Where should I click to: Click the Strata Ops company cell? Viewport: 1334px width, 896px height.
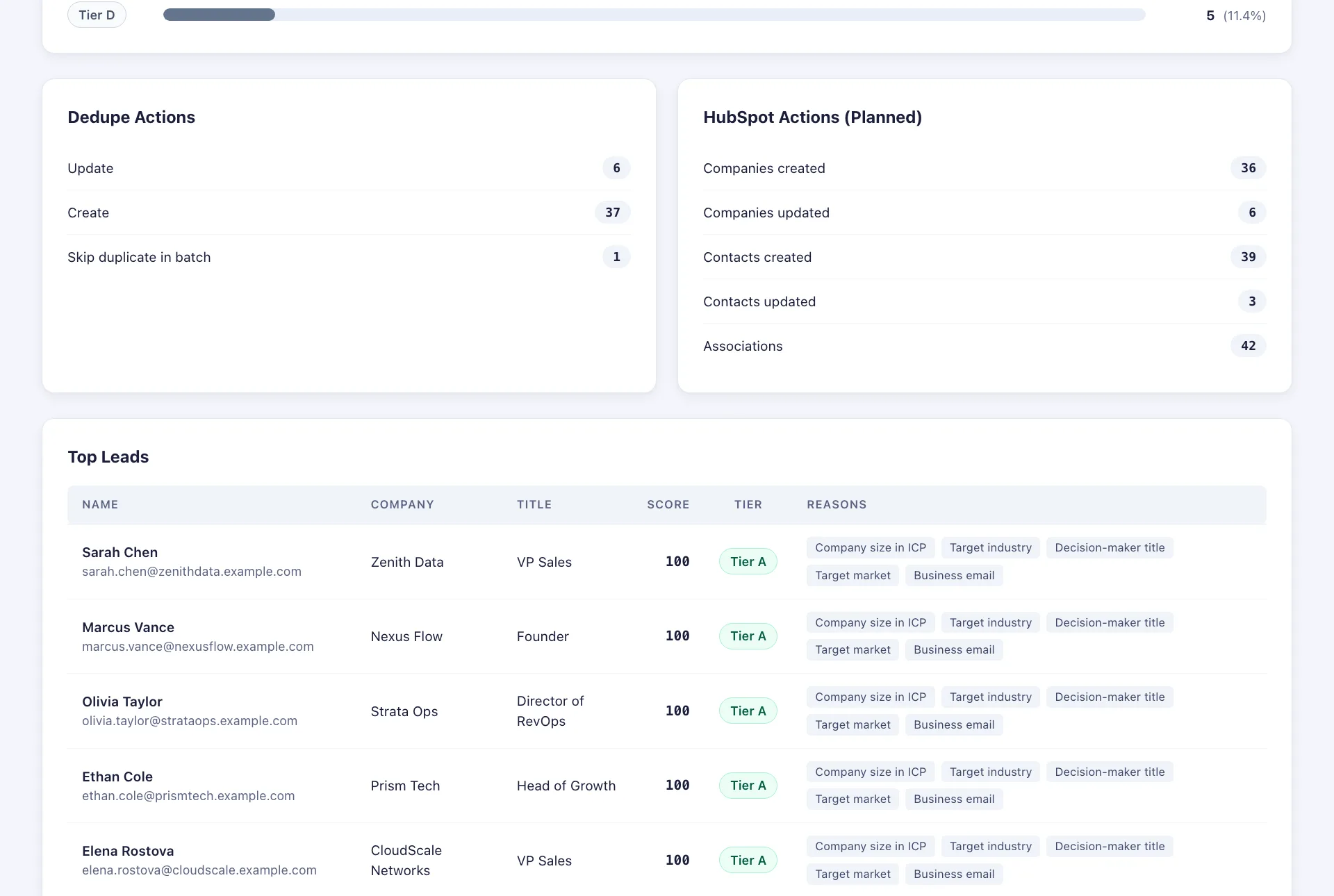pyautogui.click(x=404, y=711)
